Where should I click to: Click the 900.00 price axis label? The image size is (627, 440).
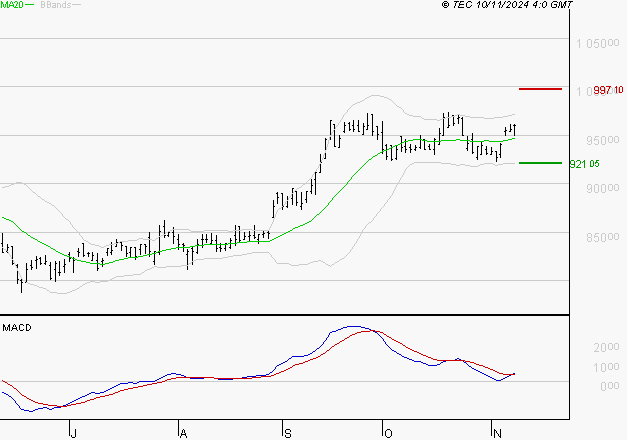[603, 188]
